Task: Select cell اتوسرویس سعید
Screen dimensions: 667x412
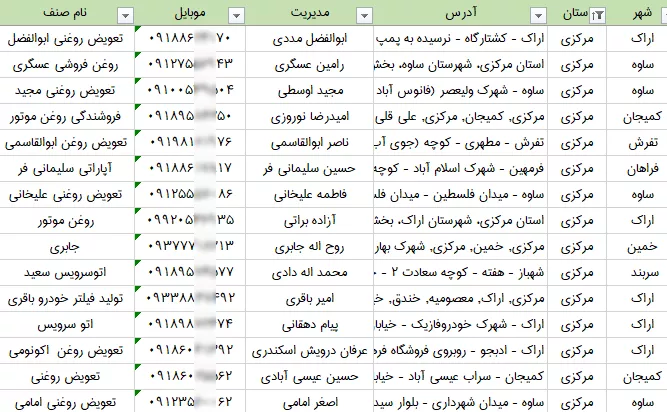Action: coord(67,273)
